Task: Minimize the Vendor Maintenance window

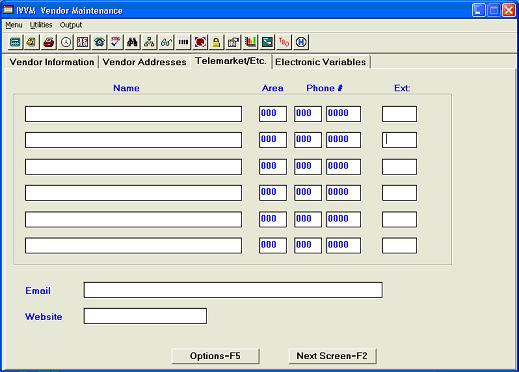Action: coord(478,10)
